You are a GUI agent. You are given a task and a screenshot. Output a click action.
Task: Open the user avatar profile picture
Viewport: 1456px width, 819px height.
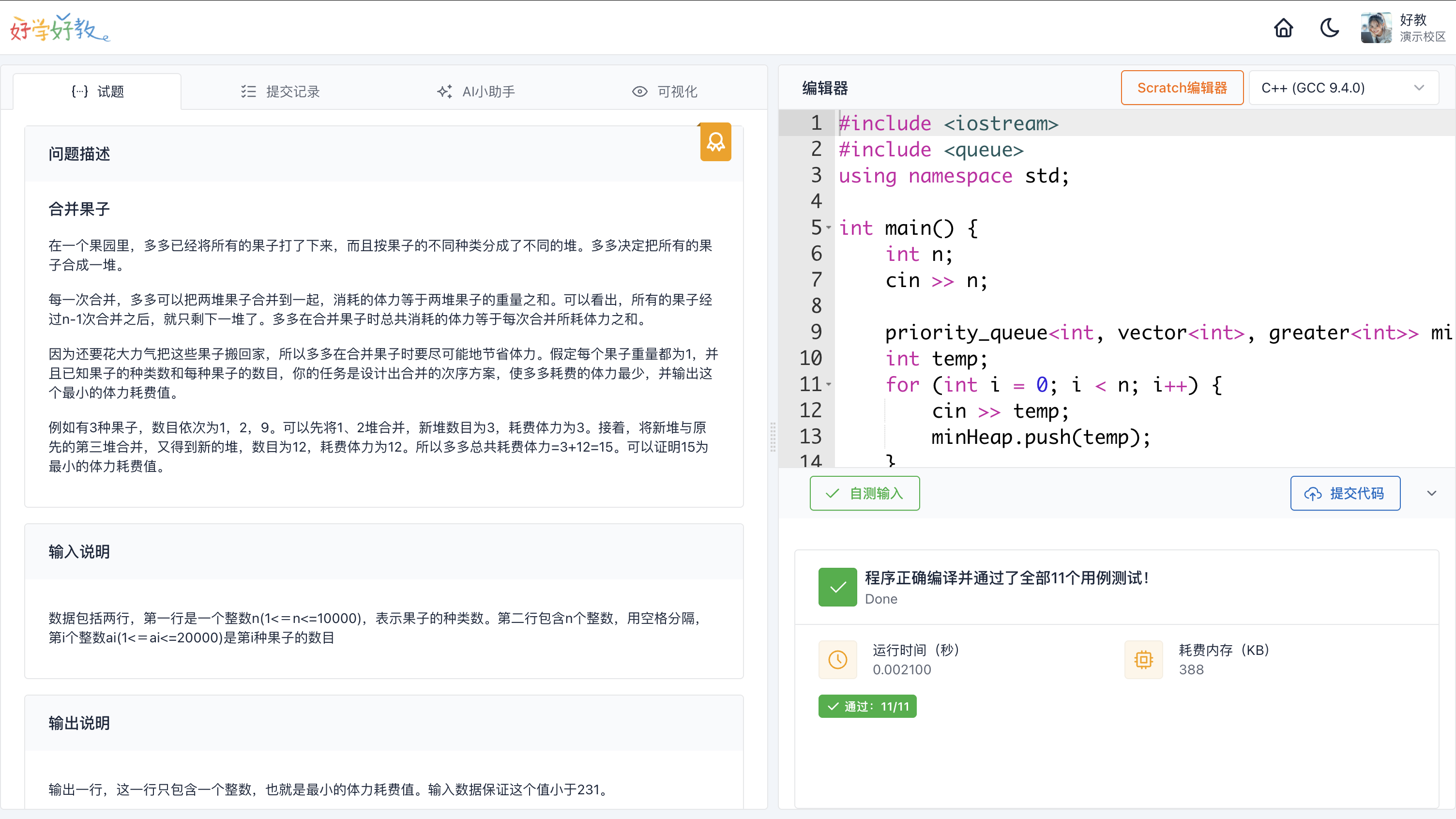click(1376, 28)
